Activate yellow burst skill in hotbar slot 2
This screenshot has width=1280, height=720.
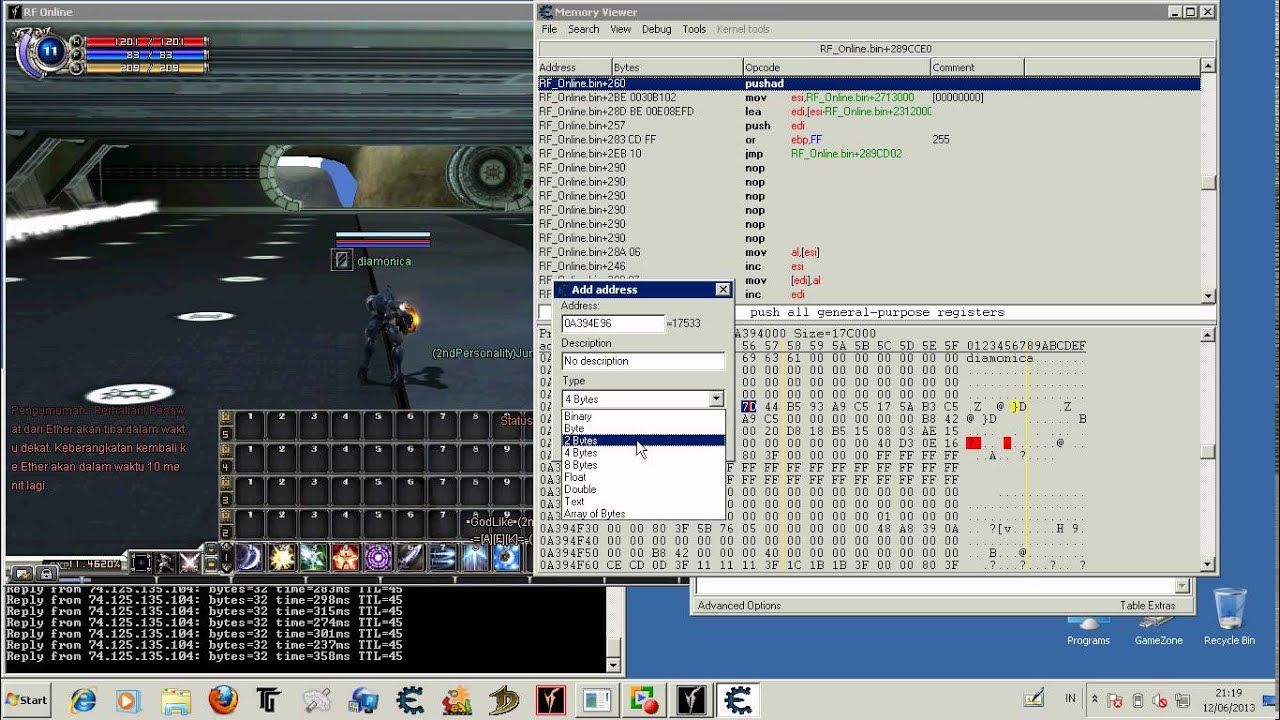pyautogui.click(x=281, y=557)
